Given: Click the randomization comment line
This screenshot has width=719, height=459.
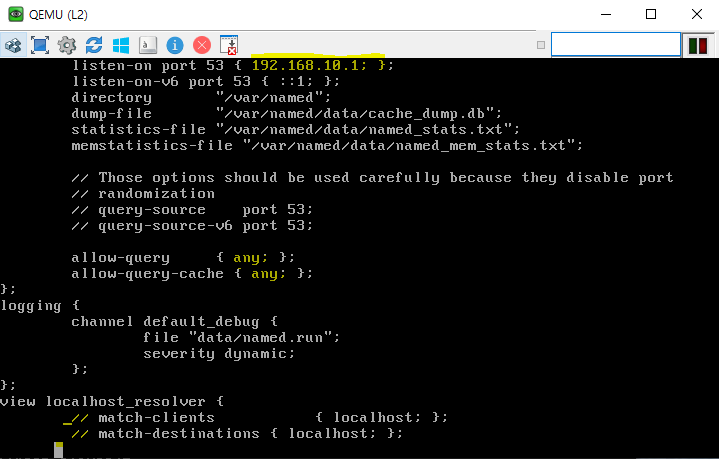Looking at the screenshot, I should coord(143,194).
